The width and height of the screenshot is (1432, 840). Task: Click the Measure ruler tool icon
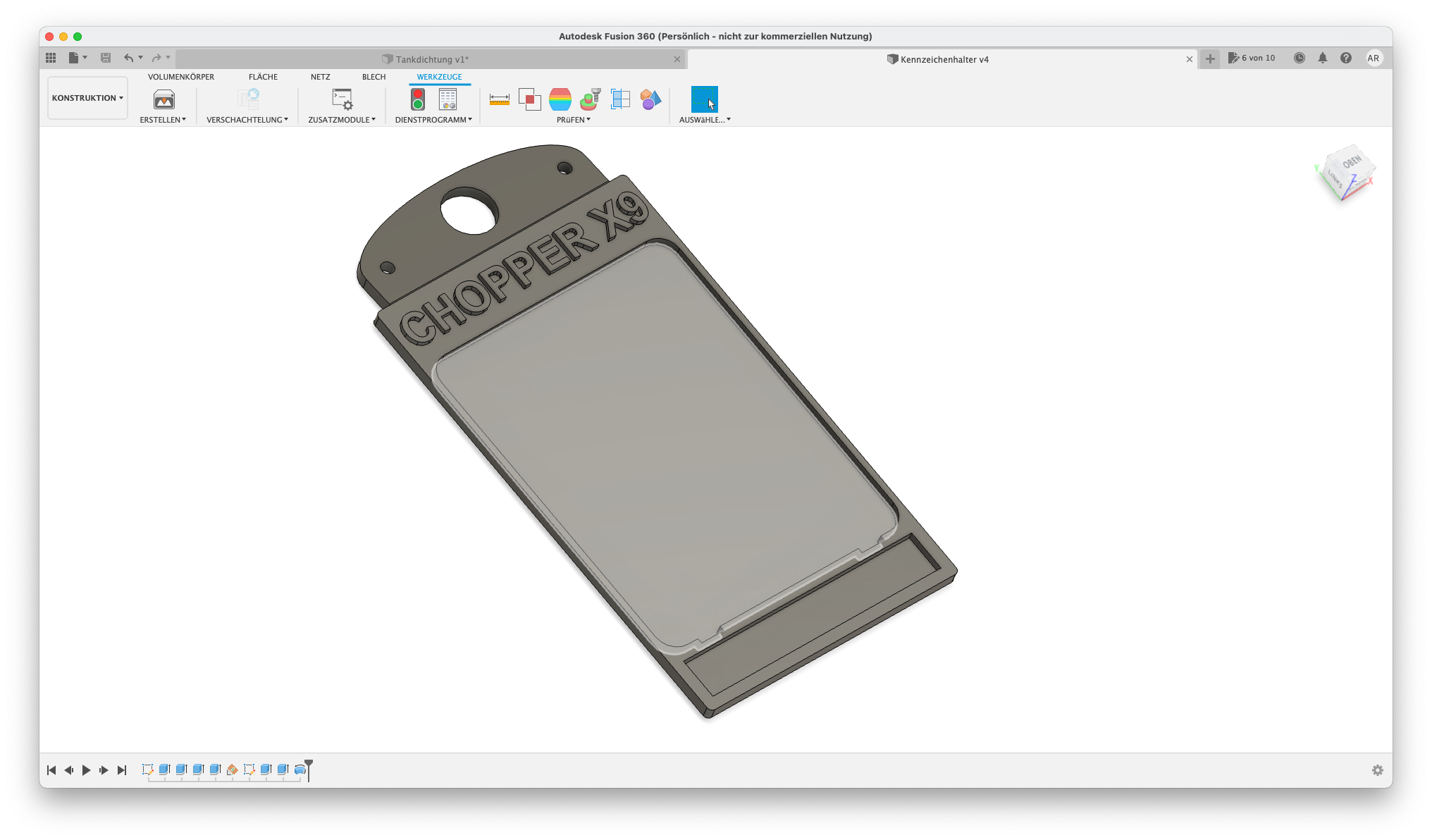pos(499,99)
